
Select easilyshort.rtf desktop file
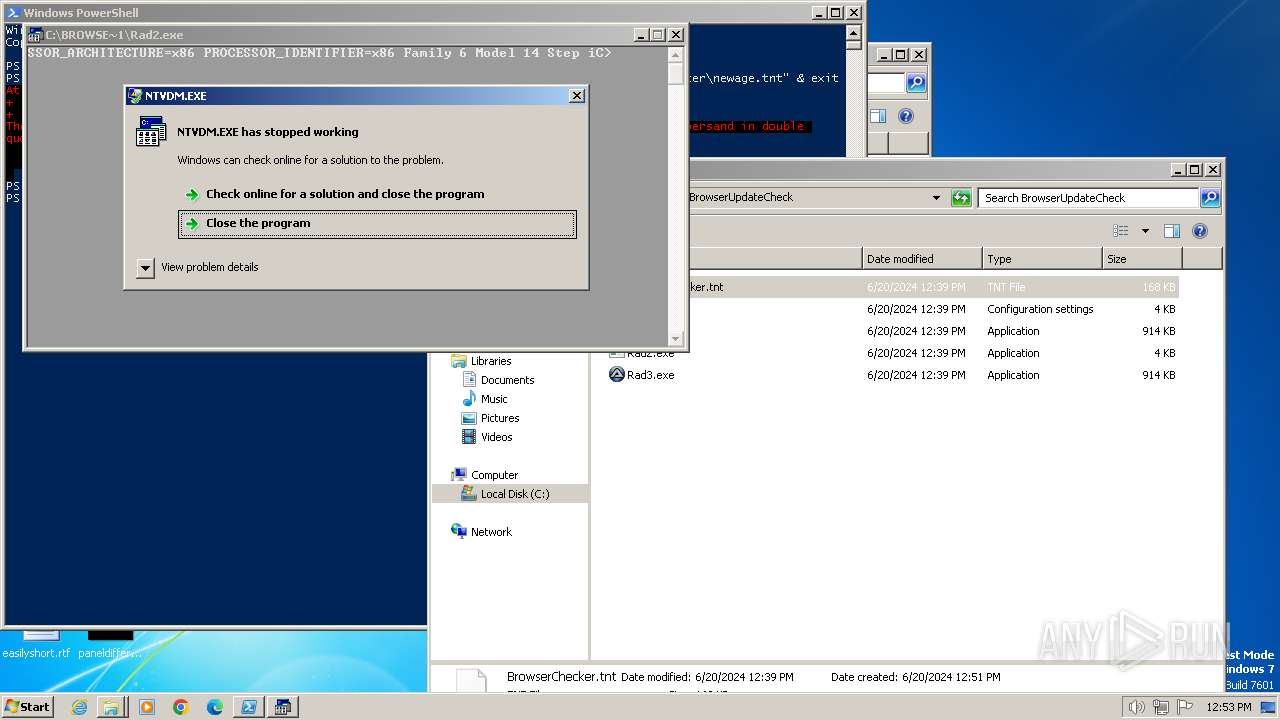click(x=37, y=645)
